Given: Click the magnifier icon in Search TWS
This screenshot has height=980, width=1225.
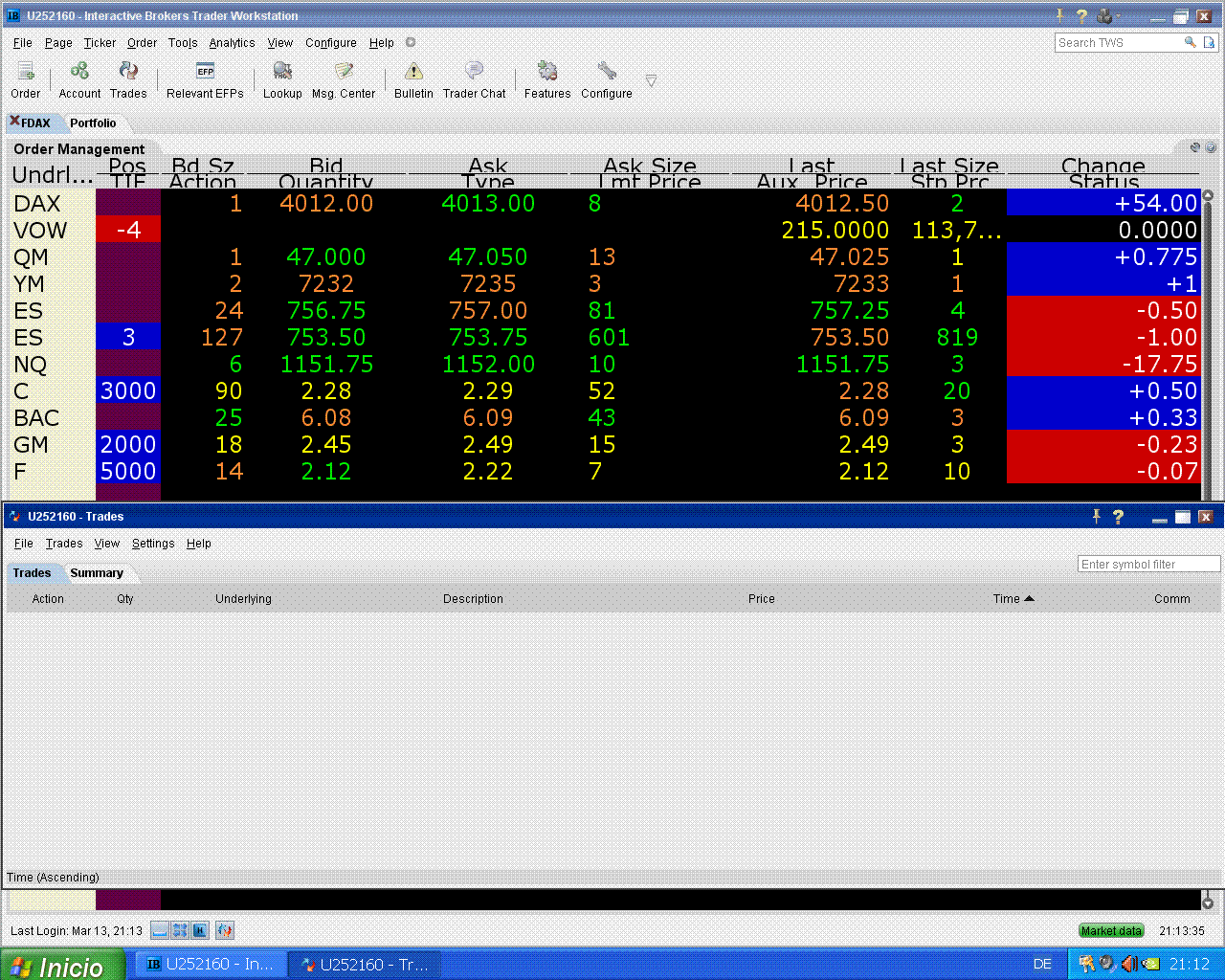Looking at the screenshot, I should pyautogui.click(x=1190, y=42).
